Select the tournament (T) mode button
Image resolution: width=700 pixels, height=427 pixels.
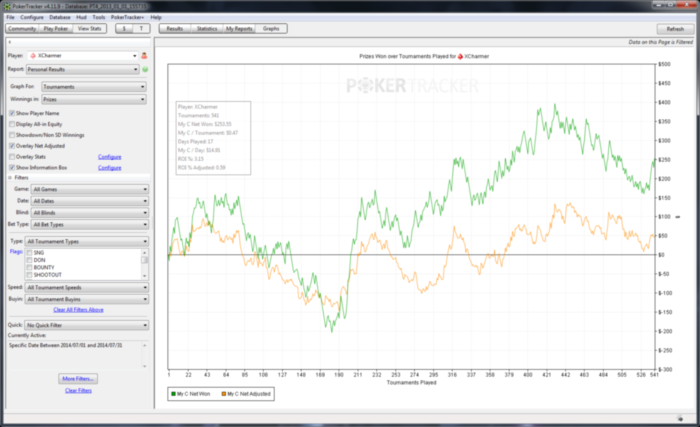click(x=142, y=29)
